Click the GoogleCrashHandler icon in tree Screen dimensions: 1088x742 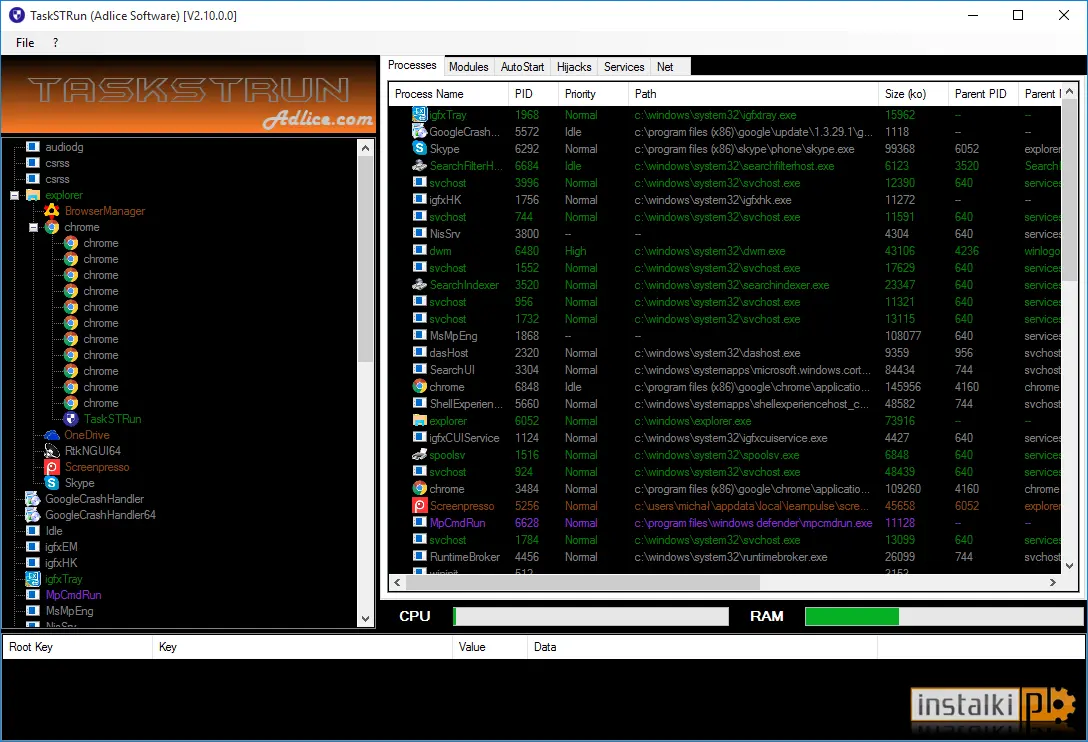33,499
